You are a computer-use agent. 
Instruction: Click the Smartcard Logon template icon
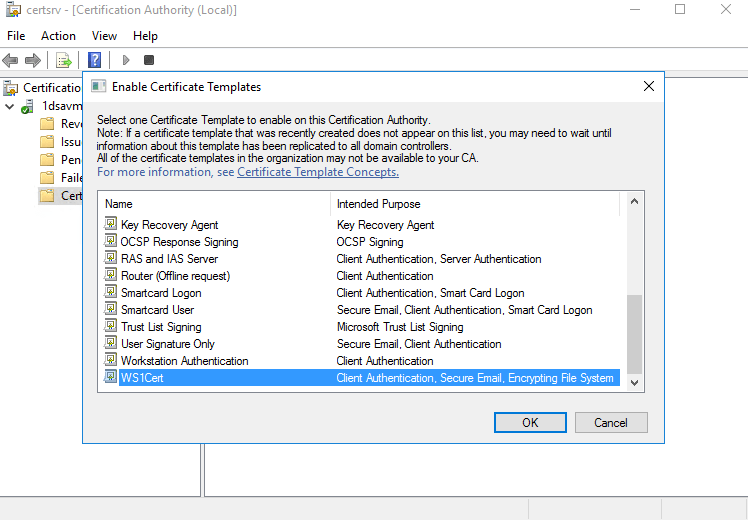click(x=111, y=293)
